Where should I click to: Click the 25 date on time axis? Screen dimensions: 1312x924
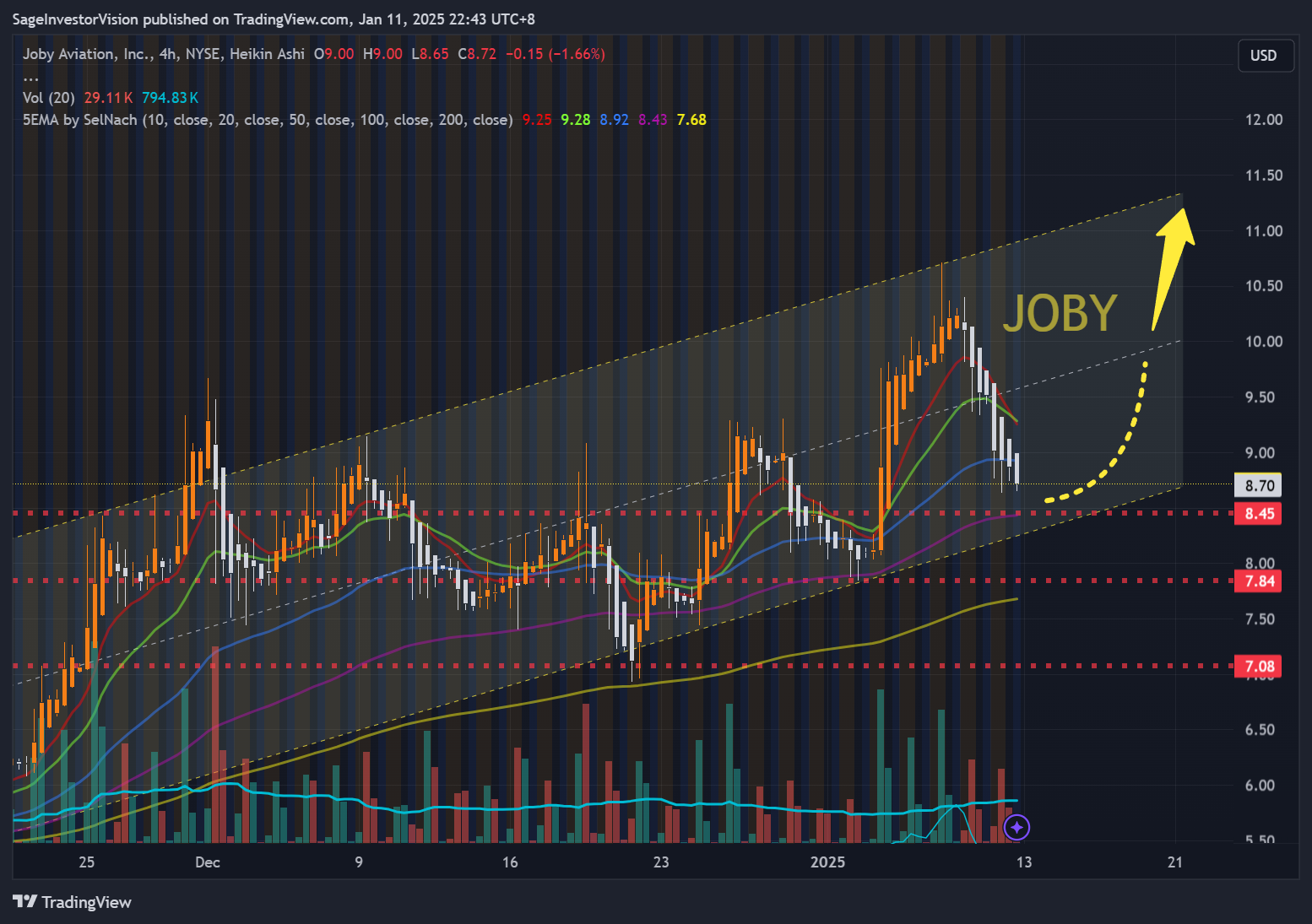86,862
